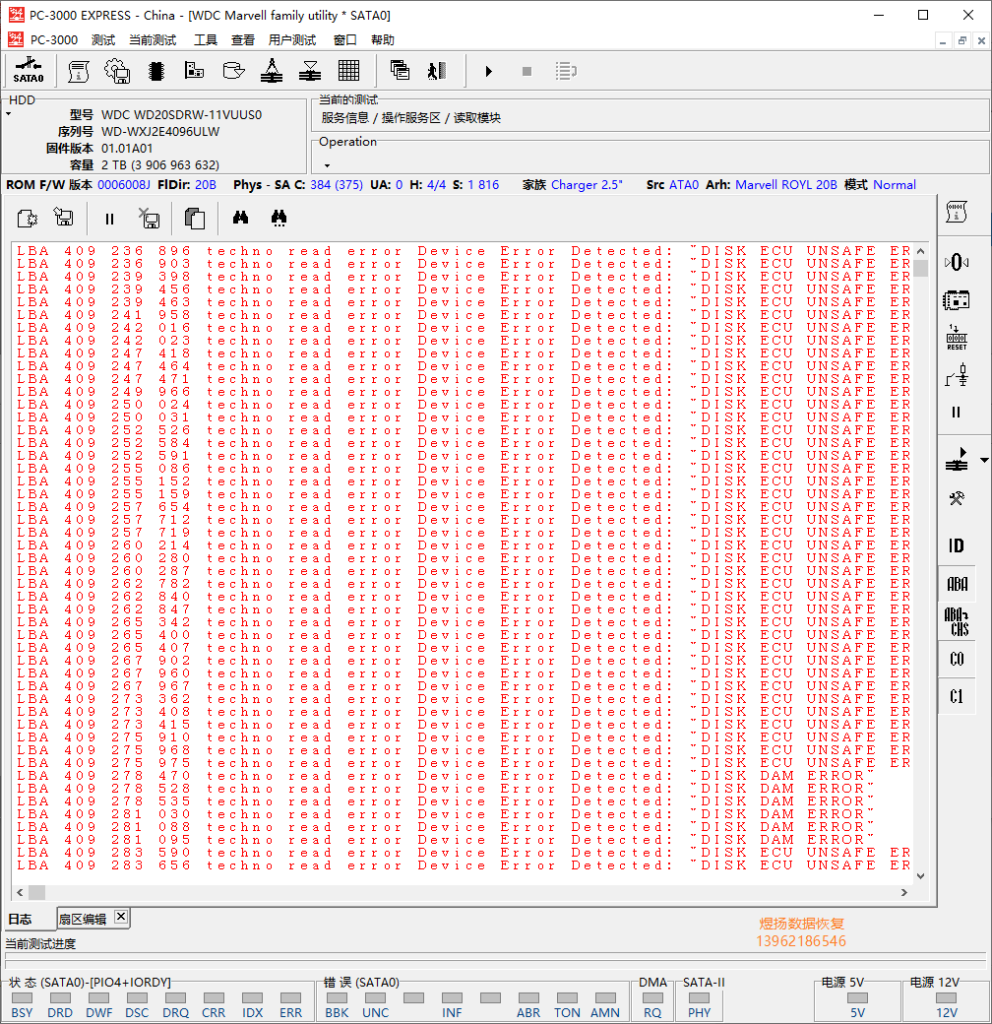Expand the dropdown arrow beside the platters sidebar icon
Viewport: 992px width, 1024px height.
[984, 460]
